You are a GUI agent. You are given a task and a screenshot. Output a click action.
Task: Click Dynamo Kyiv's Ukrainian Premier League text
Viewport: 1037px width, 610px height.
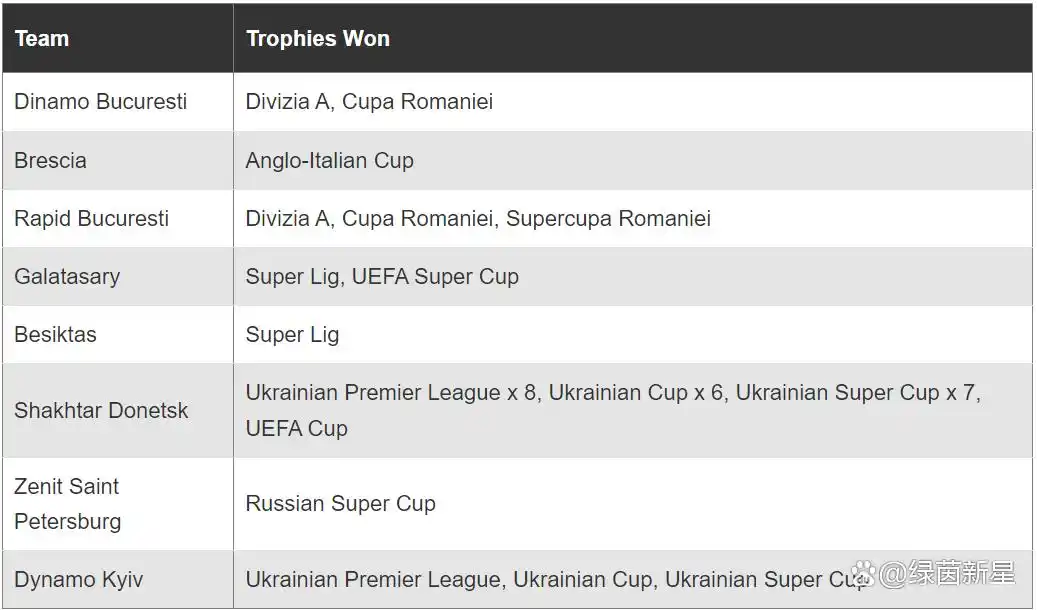pyautogui.click(x=372, y=580)
